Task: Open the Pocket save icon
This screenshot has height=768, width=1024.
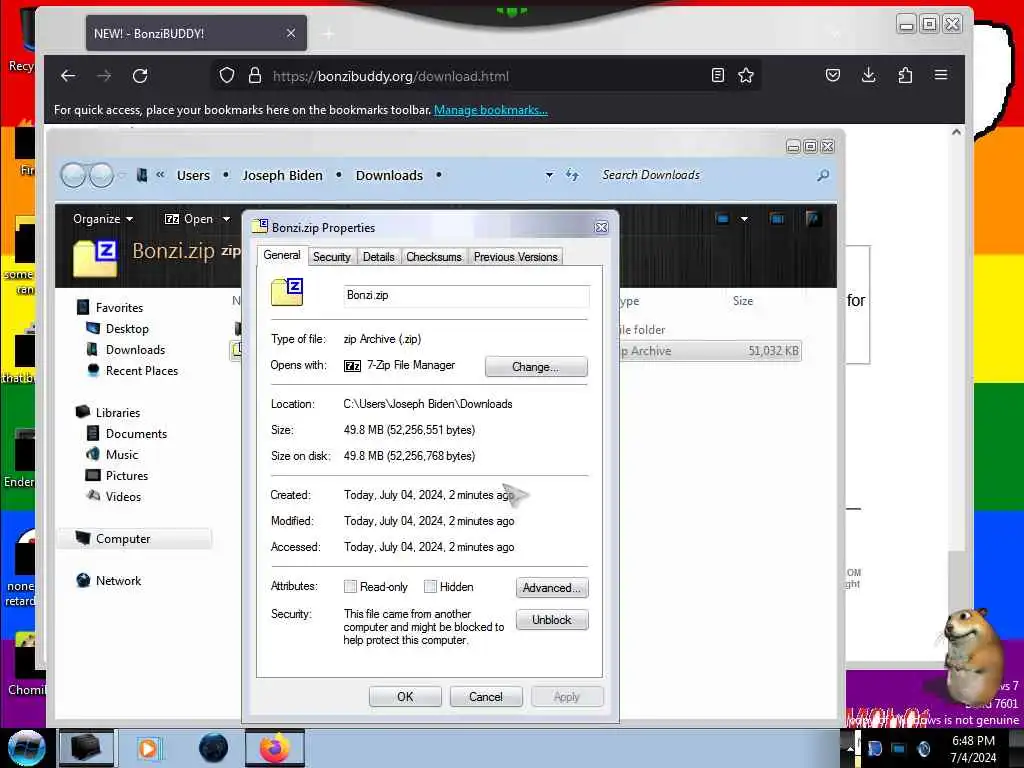Action: (833, 75)
